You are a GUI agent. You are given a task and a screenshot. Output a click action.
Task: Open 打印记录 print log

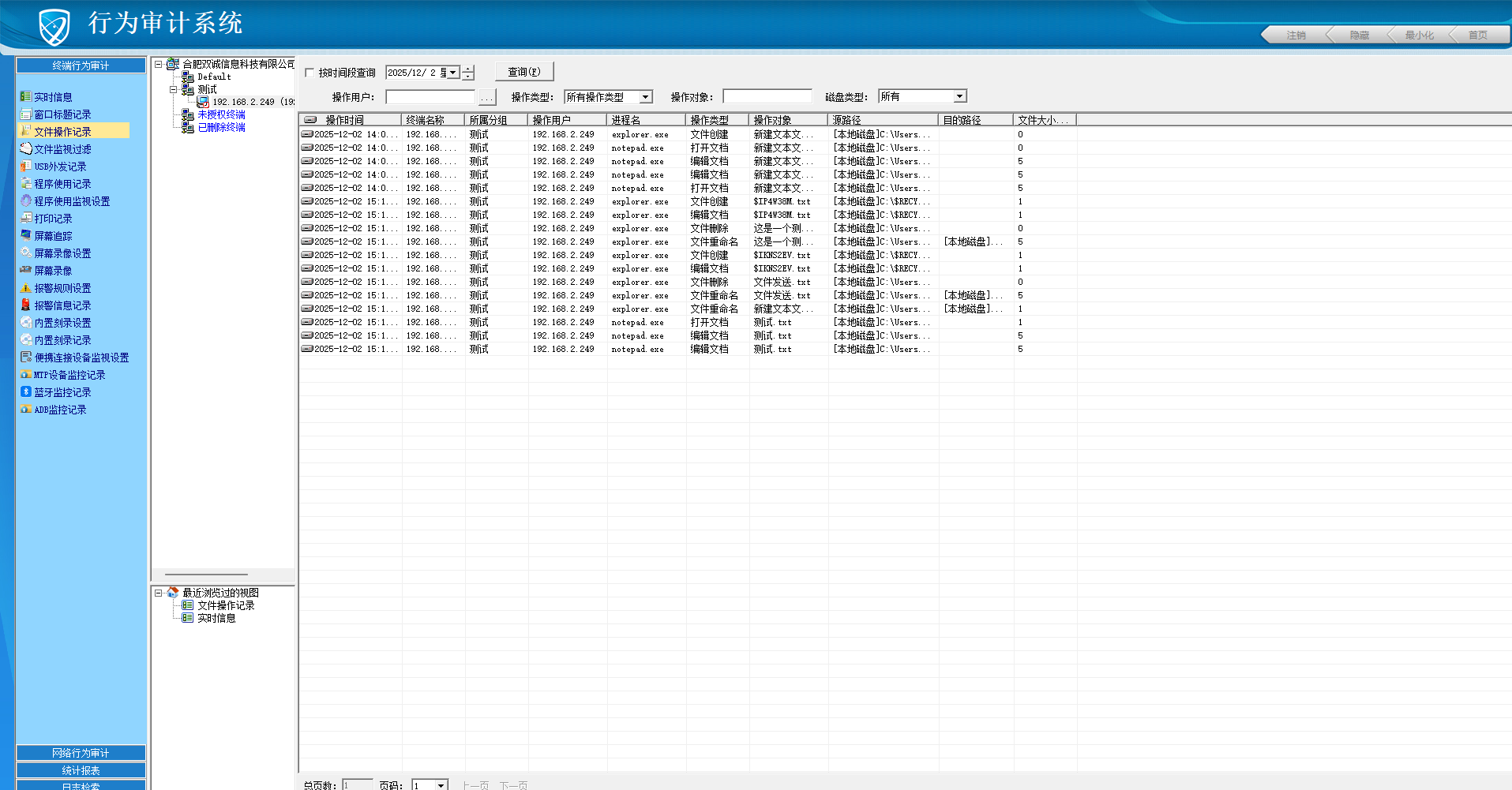53,219
